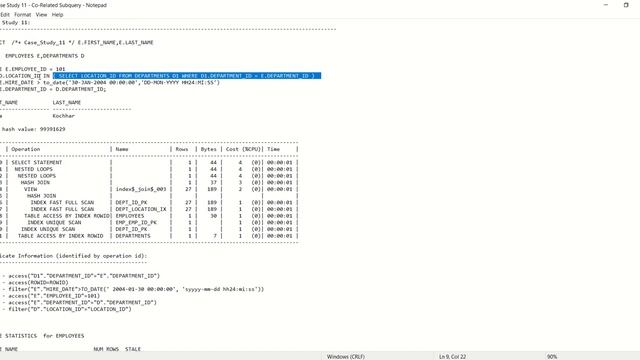Click the access EMPLOYEE_ID=101 predicate line
This screenshot has height=360, width=640.
coord(54,296)
